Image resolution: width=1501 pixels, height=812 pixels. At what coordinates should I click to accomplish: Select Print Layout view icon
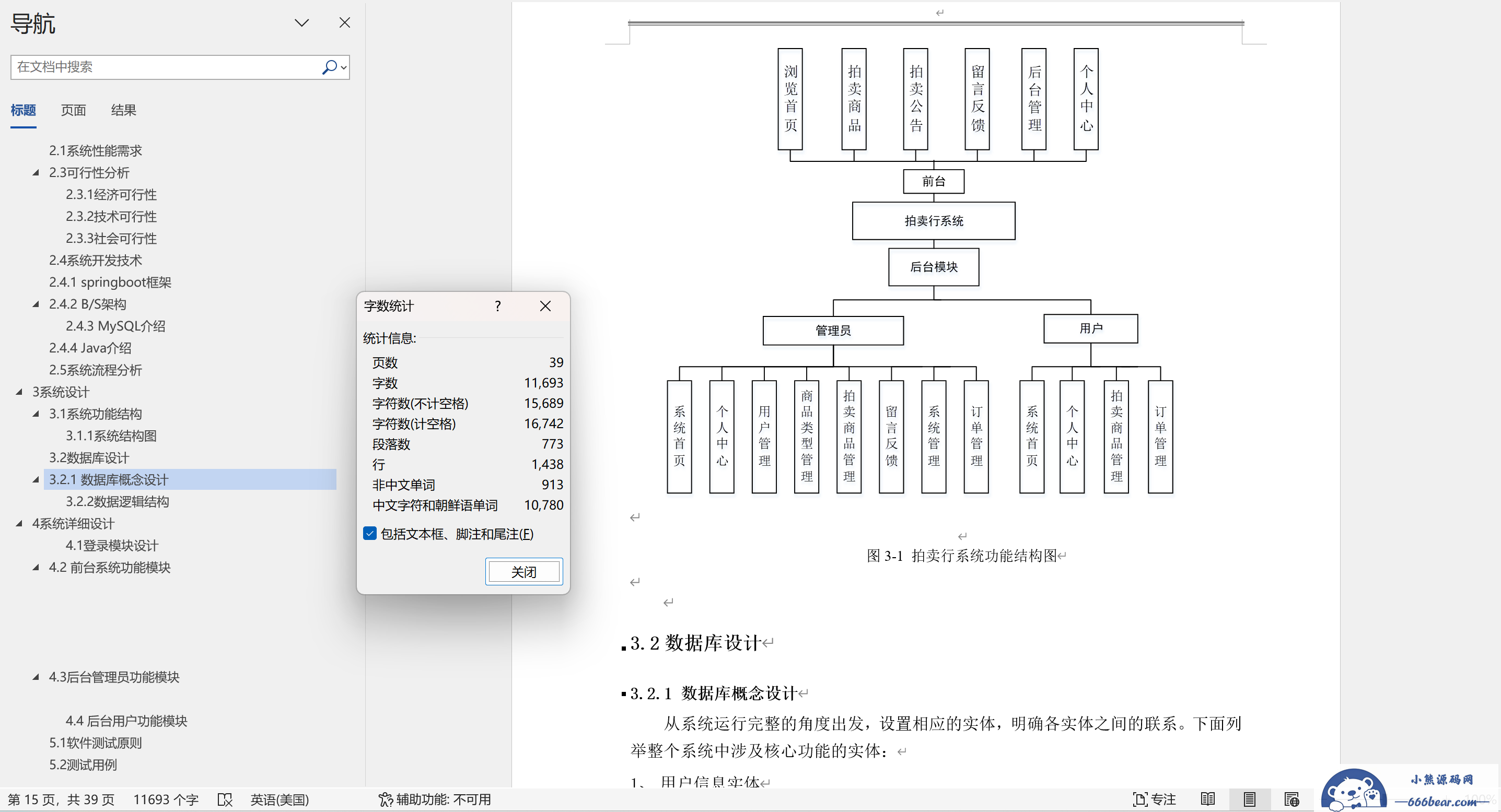pos(1249,800)
